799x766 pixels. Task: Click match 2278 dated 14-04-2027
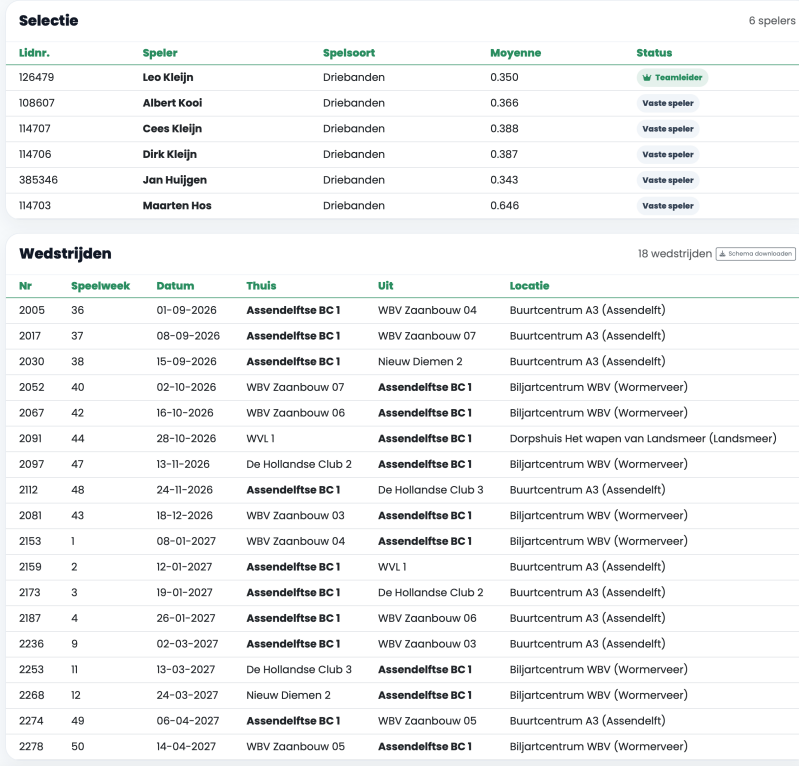[x=186, y=747]
